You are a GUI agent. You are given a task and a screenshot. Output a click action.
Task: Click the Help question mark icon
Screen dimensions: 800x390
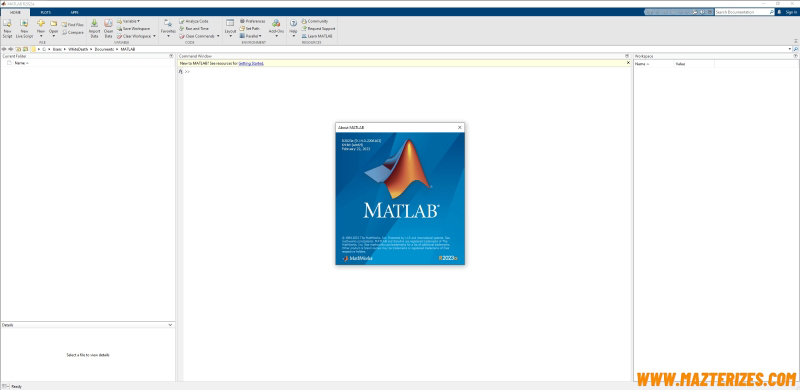point(293,23)
